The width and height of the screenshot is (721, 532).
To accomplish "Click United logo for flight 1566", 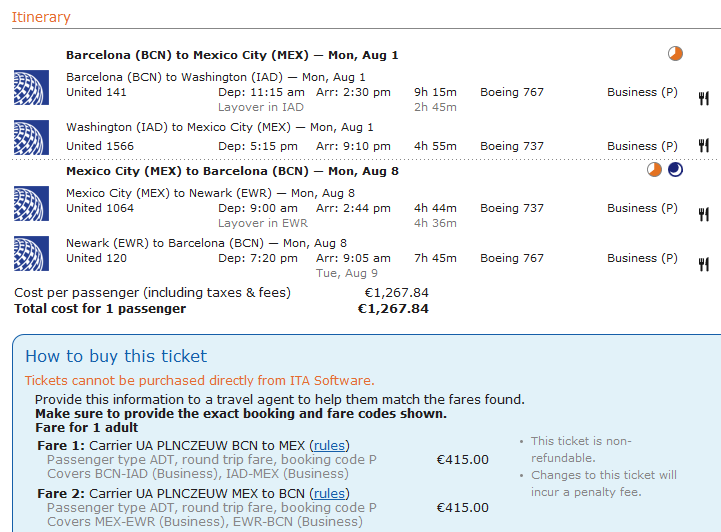I will 31,137.
